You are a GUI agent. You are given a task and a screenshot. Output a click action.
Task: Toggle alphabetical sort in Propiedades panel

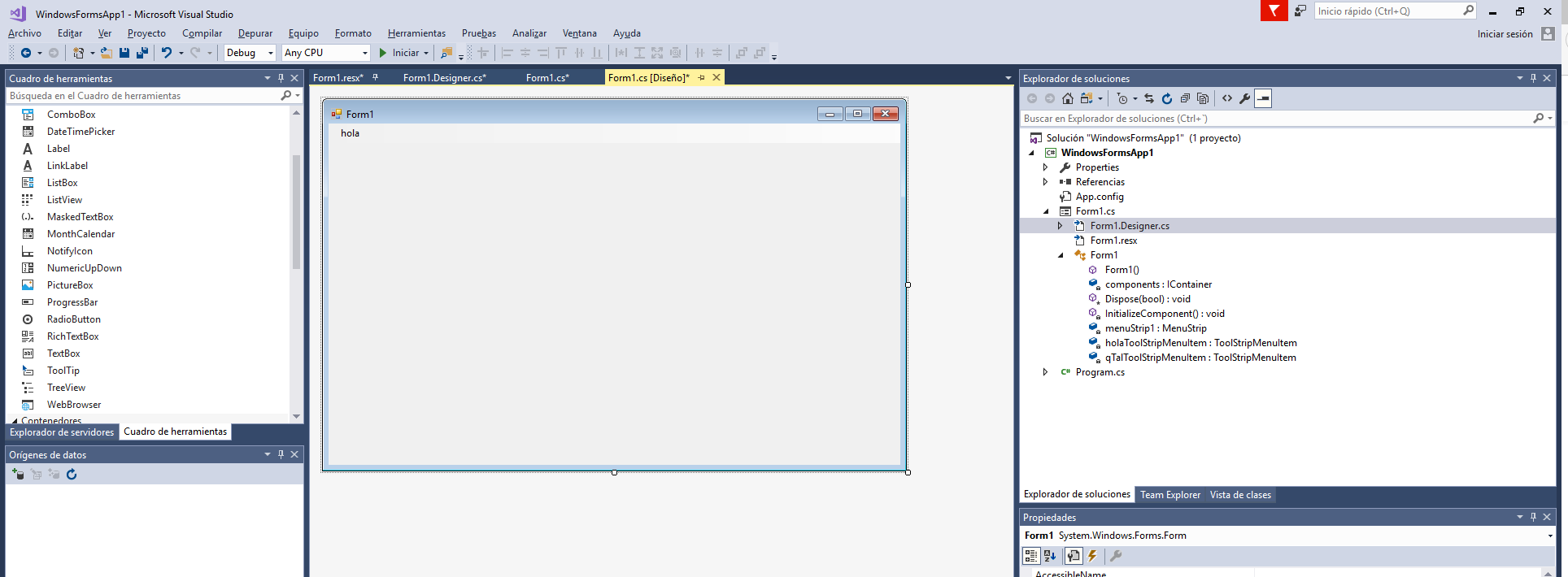[1050, 556]
